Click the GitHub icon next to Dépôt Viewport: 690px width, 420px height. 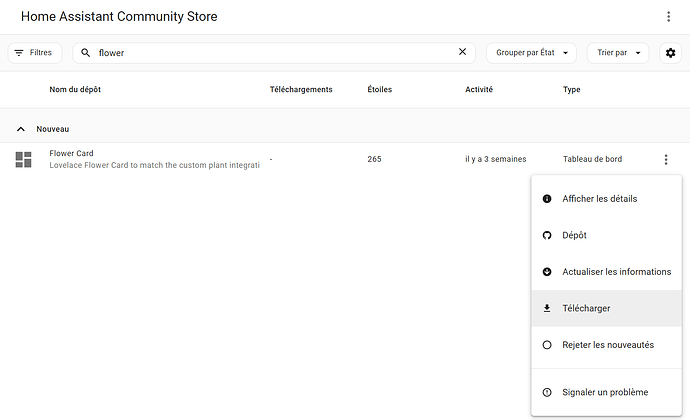(x=547, y=235)
